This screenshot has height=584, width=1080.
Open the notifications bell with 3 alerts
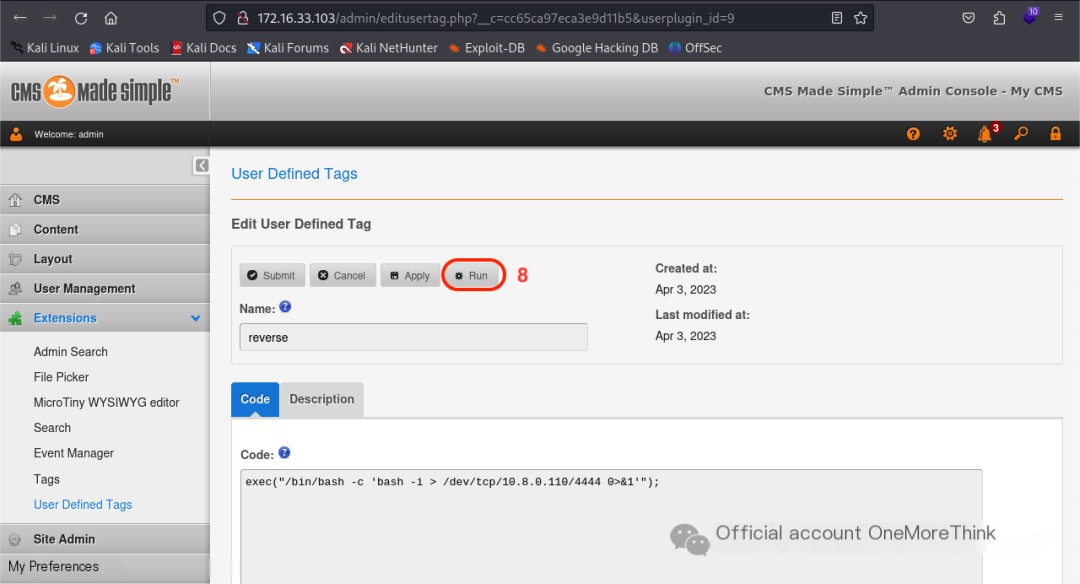point(987,133)
